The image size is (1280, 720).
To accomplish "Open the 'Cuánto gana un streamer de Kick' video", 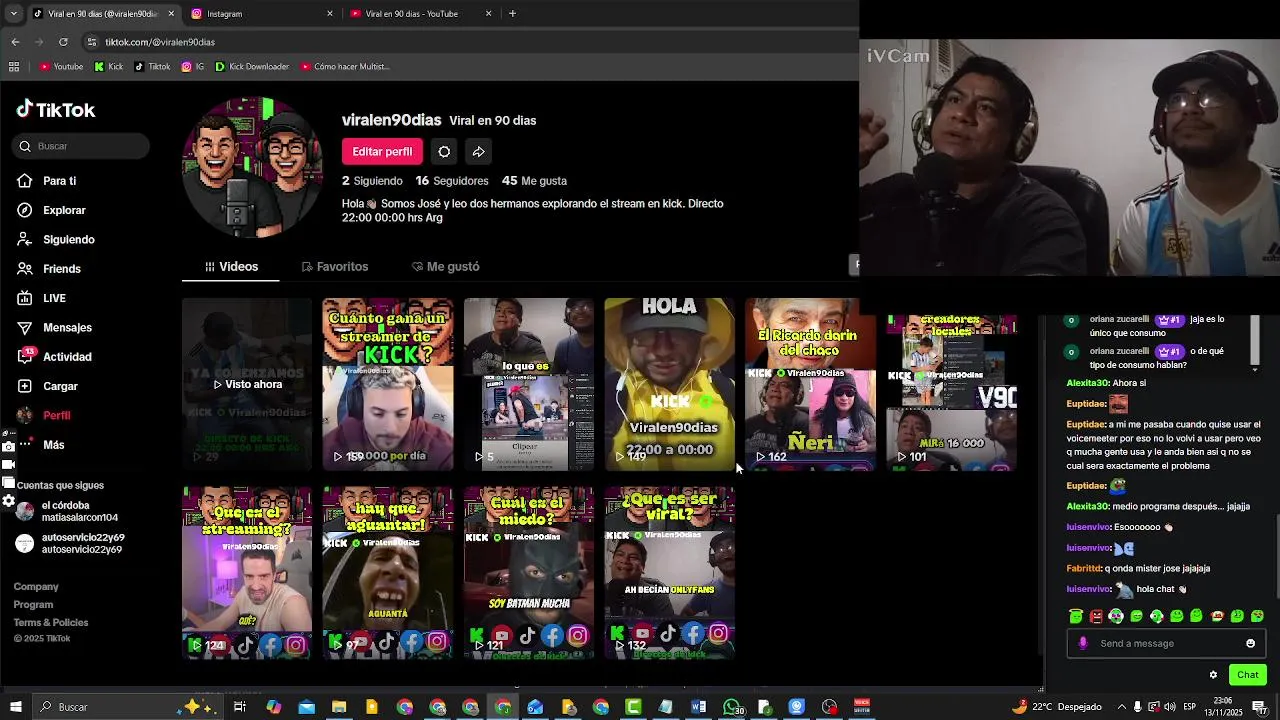I will click(x=388, y=384).
